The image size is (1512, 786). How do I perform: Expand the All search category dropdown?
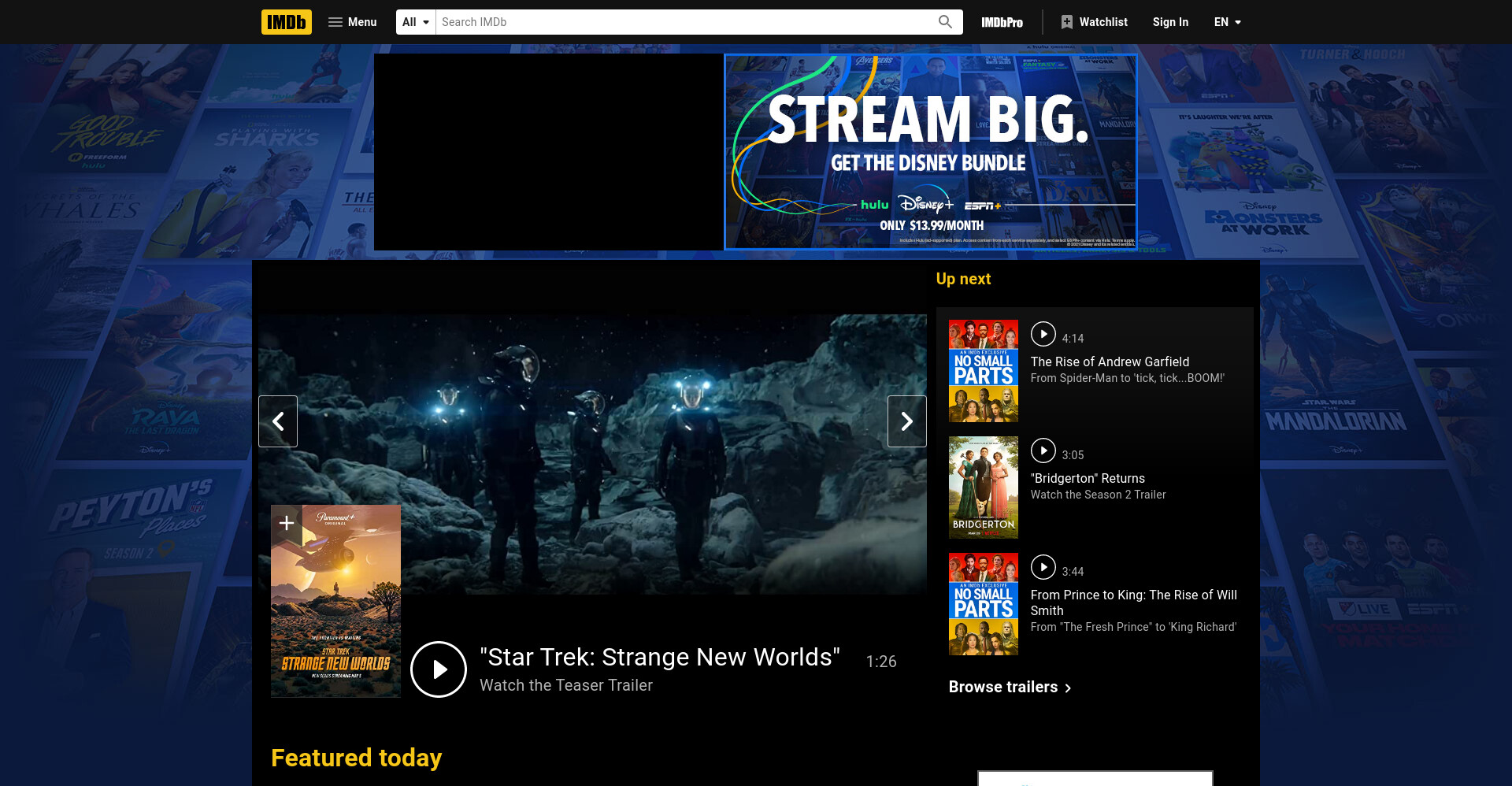coord(416,22)
